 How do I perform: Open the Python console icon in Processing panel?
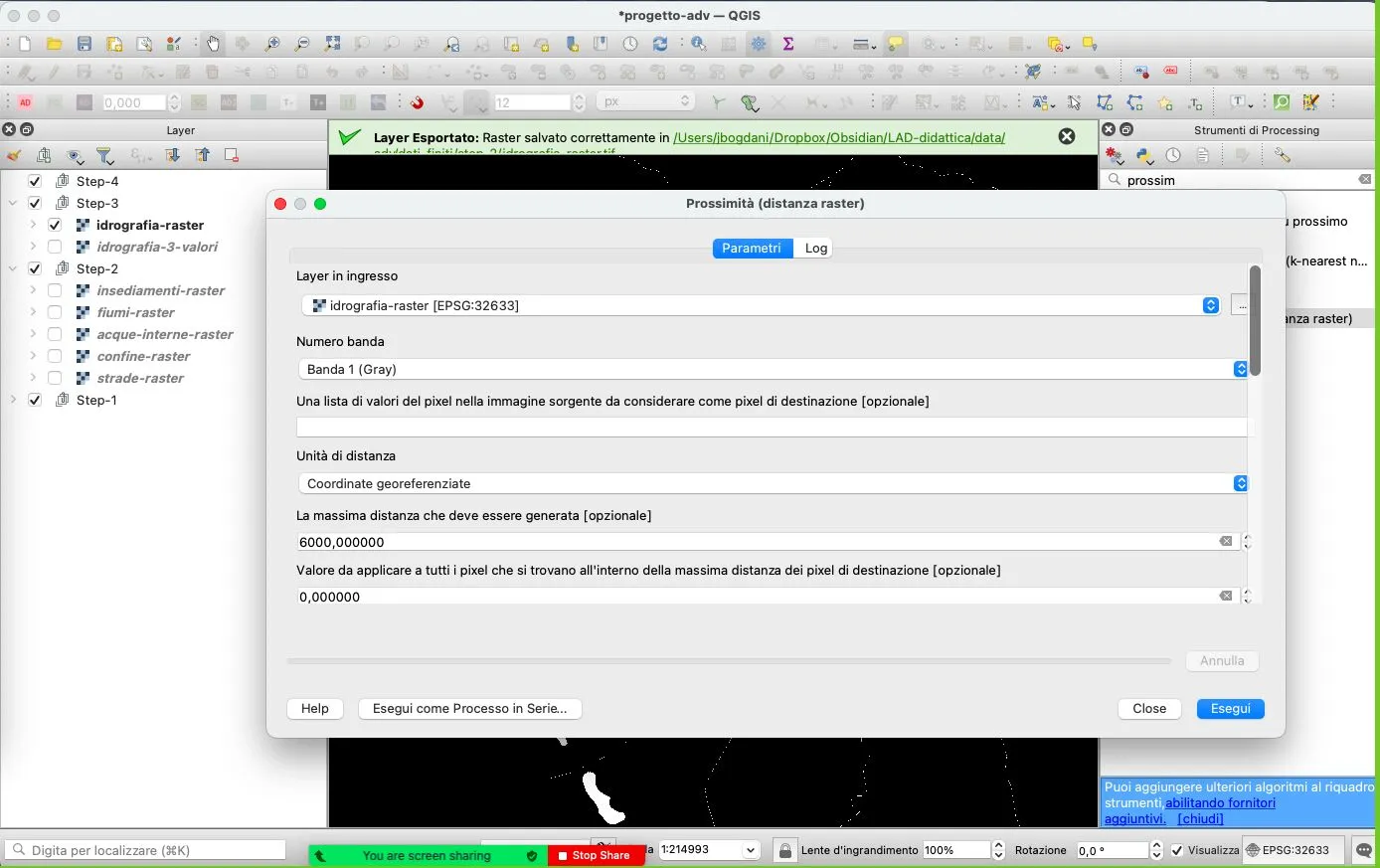(1144, 156)
